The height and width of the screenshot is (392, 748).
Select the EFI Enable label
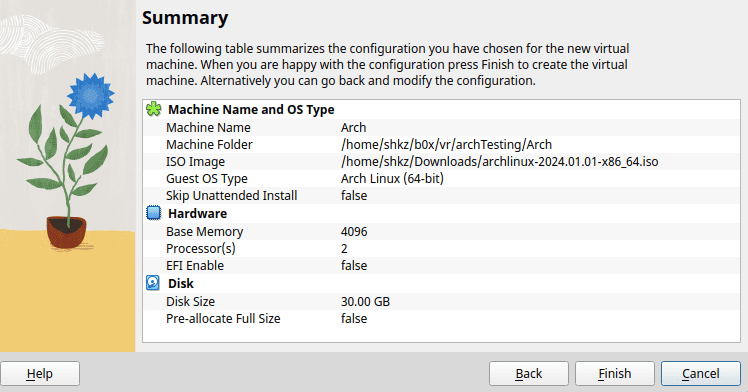coord(195,266)
